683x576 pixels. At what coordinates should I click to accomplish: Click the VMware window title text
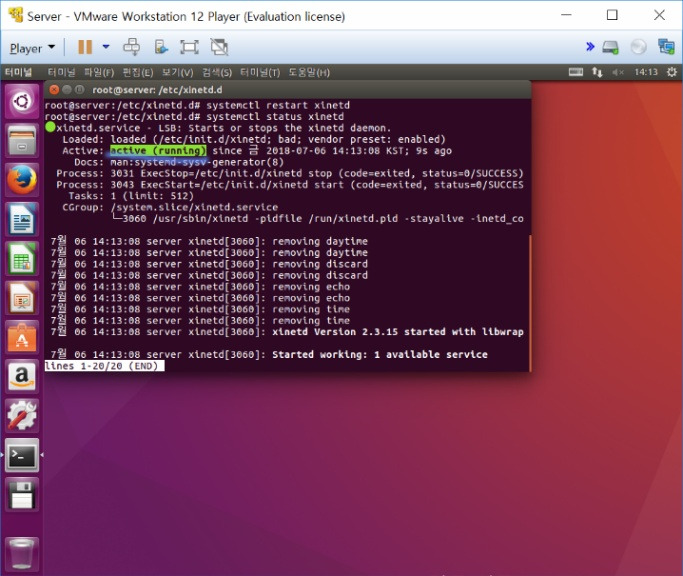coord(186,17)
